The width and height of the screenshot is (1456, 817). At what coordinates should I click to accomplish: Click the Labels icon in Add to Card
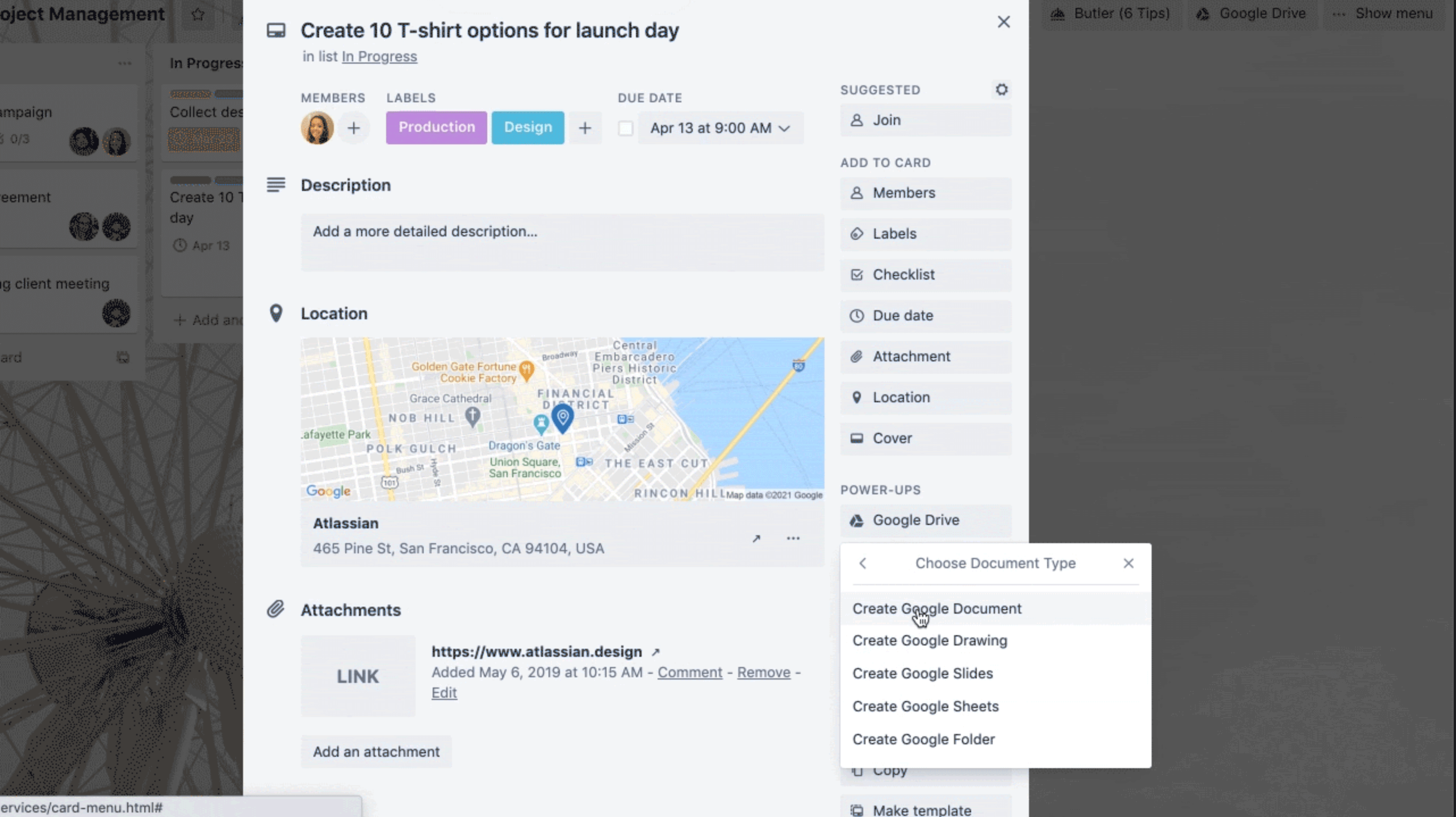[857, 233]
